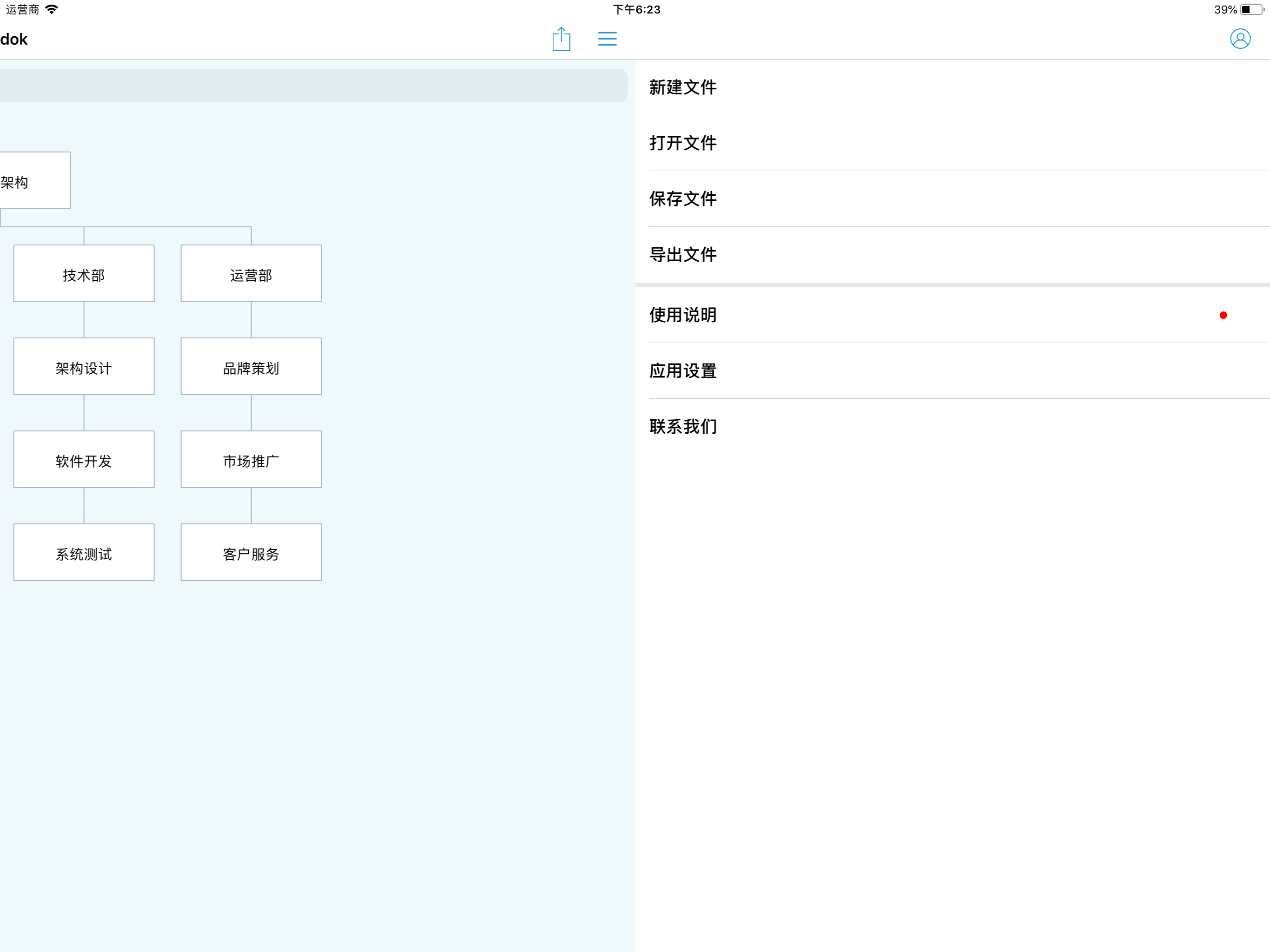
Task: Select the 市场推广 node
Action: 251,459
